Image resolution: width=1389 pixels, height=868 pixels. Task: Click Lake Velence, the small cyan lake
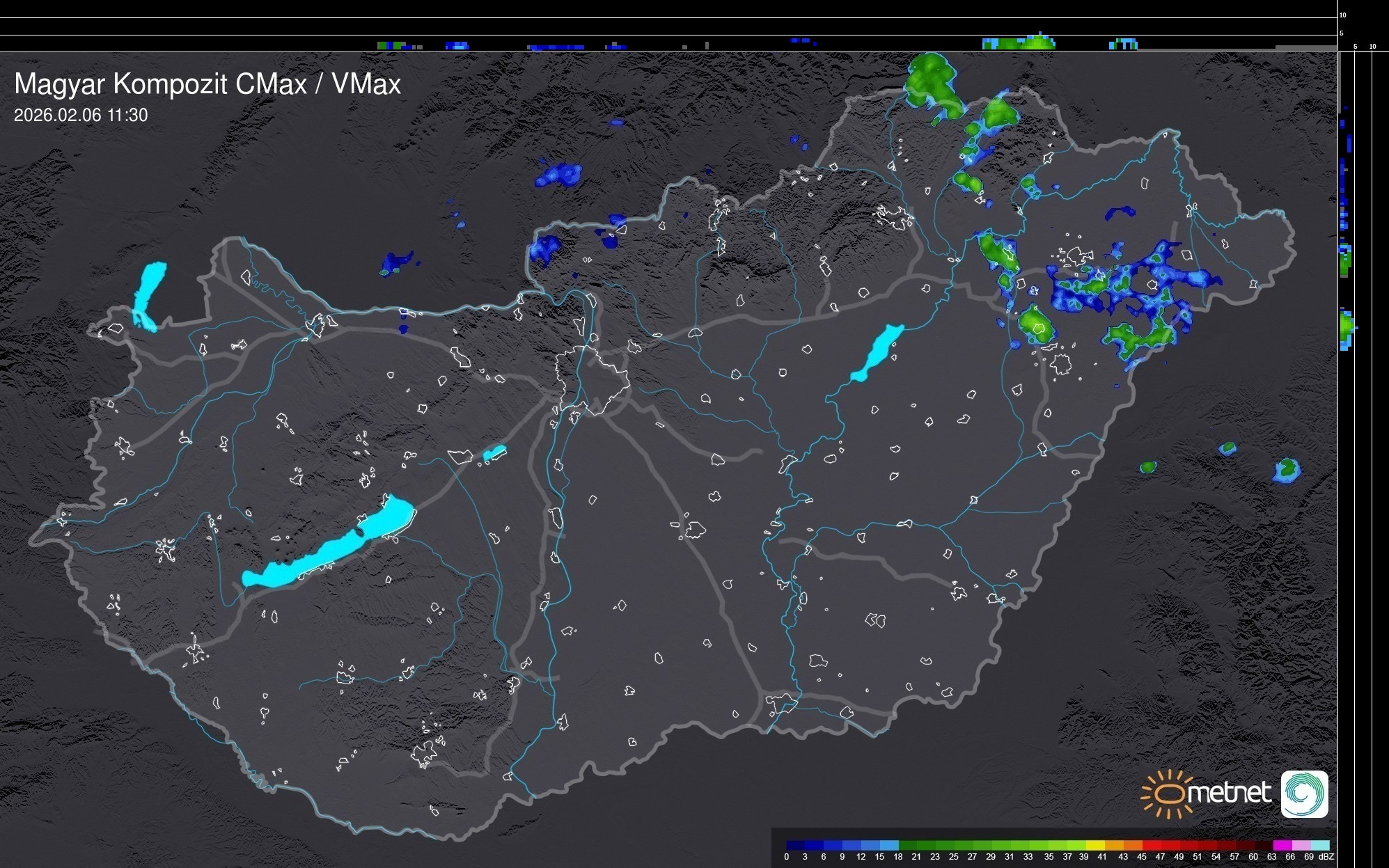(494, 454)
